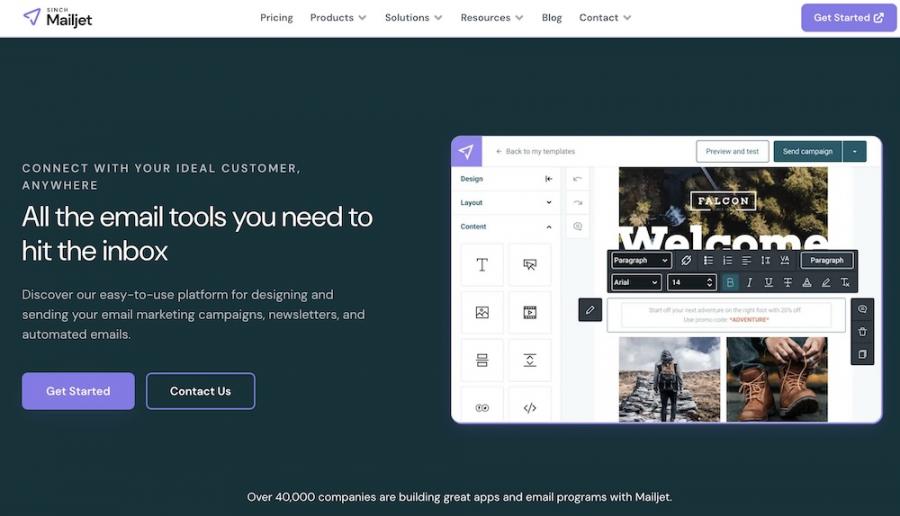Viewport: 900px width, 516px height.
Task: Click the Send campaign button
Action: [808, 152]
